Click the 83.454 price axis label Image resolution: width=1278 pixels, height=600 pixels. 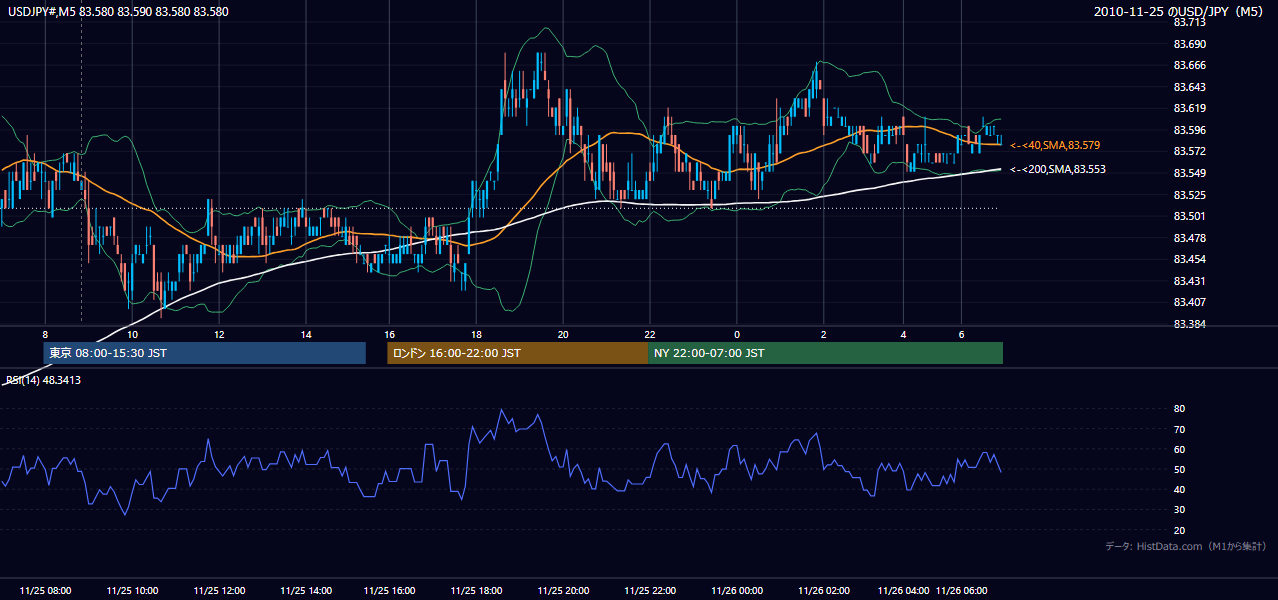1189,259
